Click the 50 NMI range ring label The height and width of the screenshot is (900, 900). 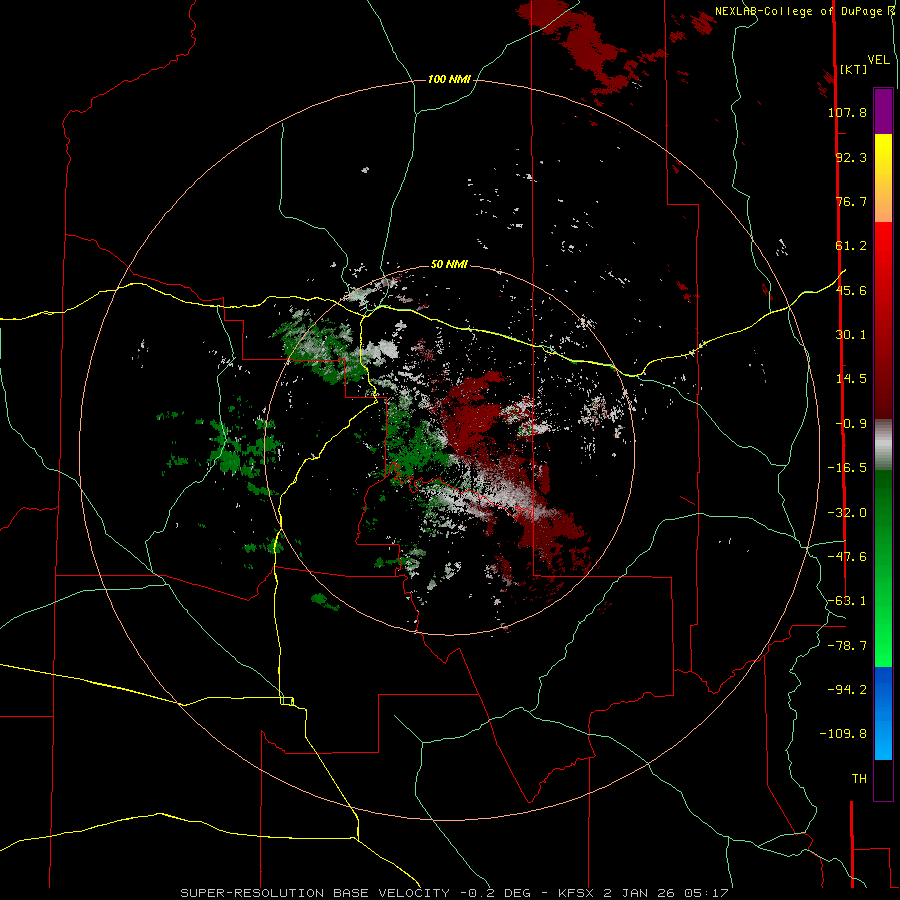[449, 264]
